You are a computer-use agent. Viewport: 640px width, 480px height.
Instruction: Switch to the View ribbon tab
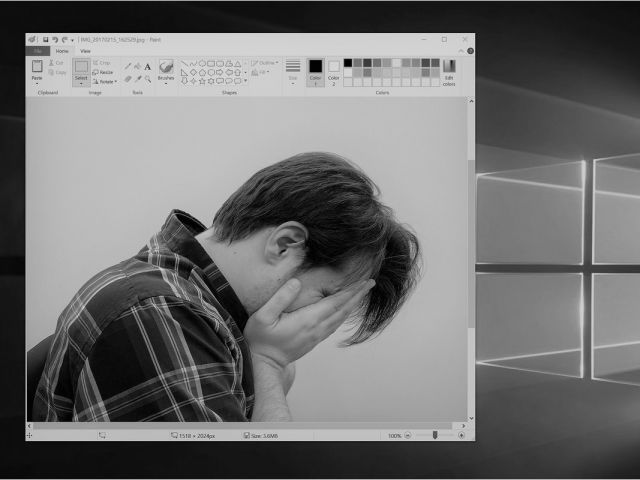click(85, 50)
